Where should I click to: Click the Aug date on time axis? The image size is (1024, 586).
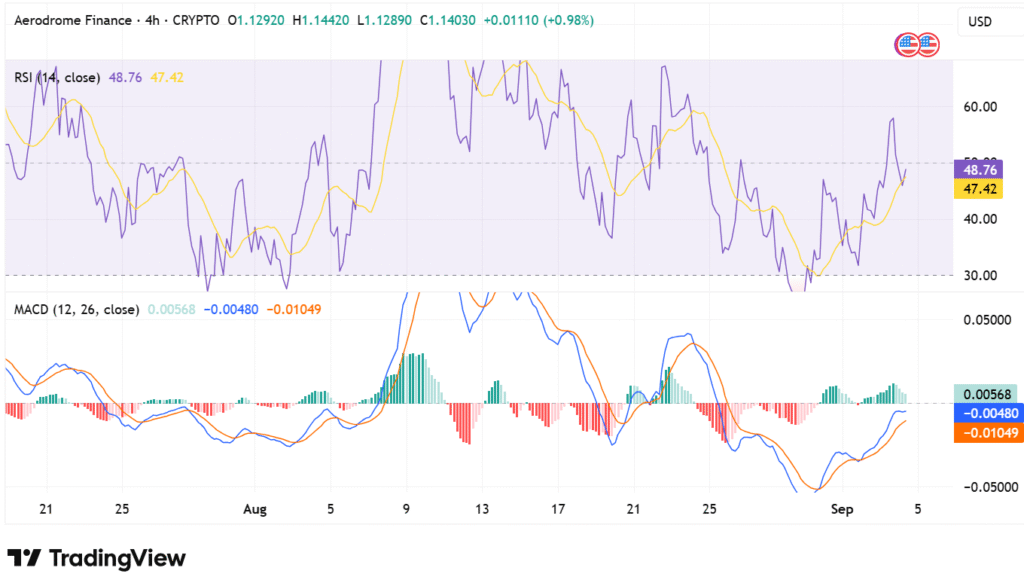pos(255,510)
